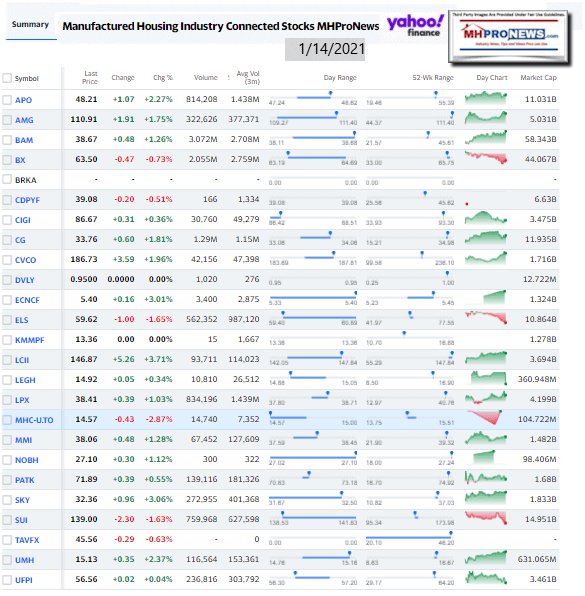The width and height of the screenshot is (585, 596).
Task: View the UMH day chart sparkline
Action: click(x=486, y=558)
